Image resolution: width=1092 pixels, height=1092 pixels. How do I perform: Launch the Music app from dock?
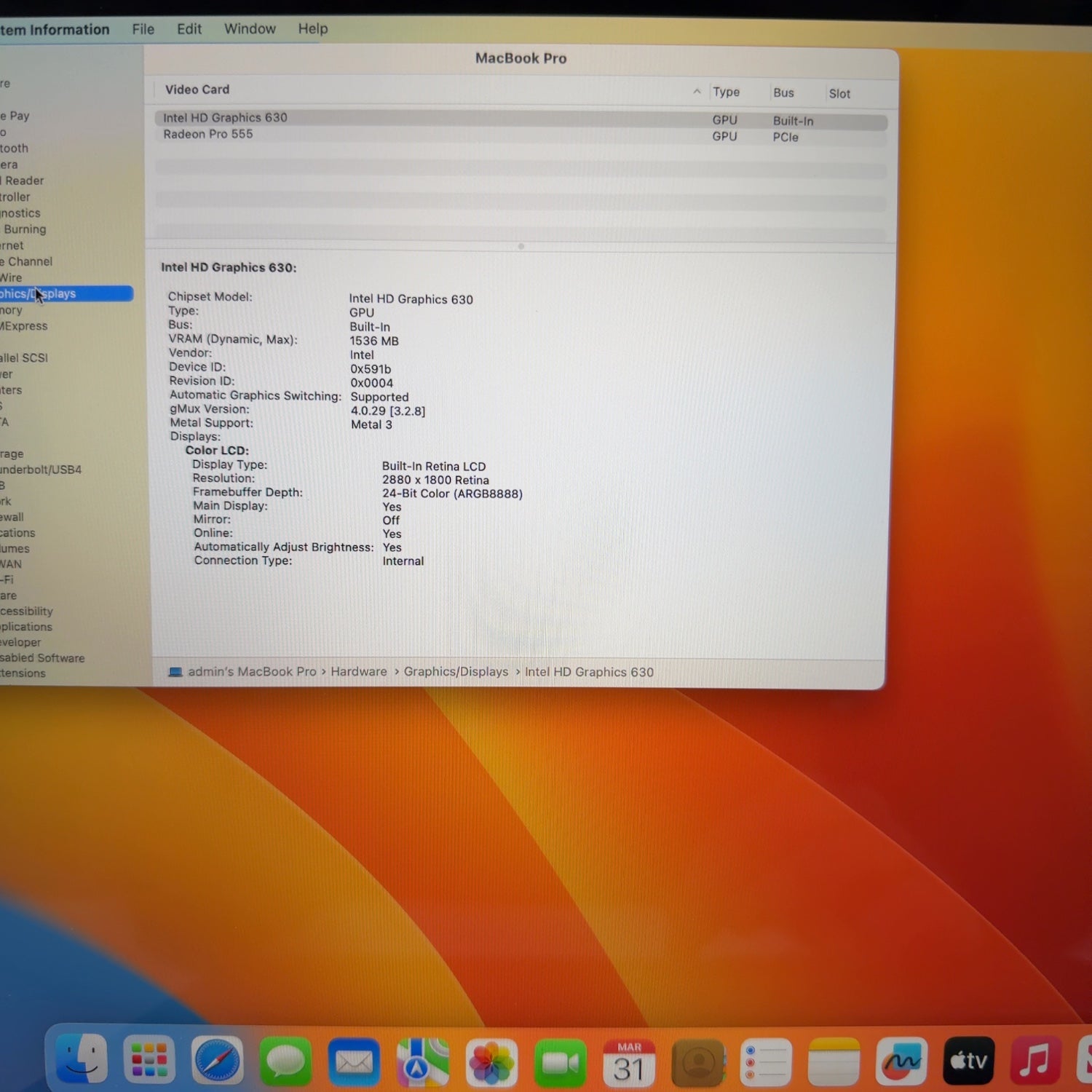[x=1035, y=1061]
